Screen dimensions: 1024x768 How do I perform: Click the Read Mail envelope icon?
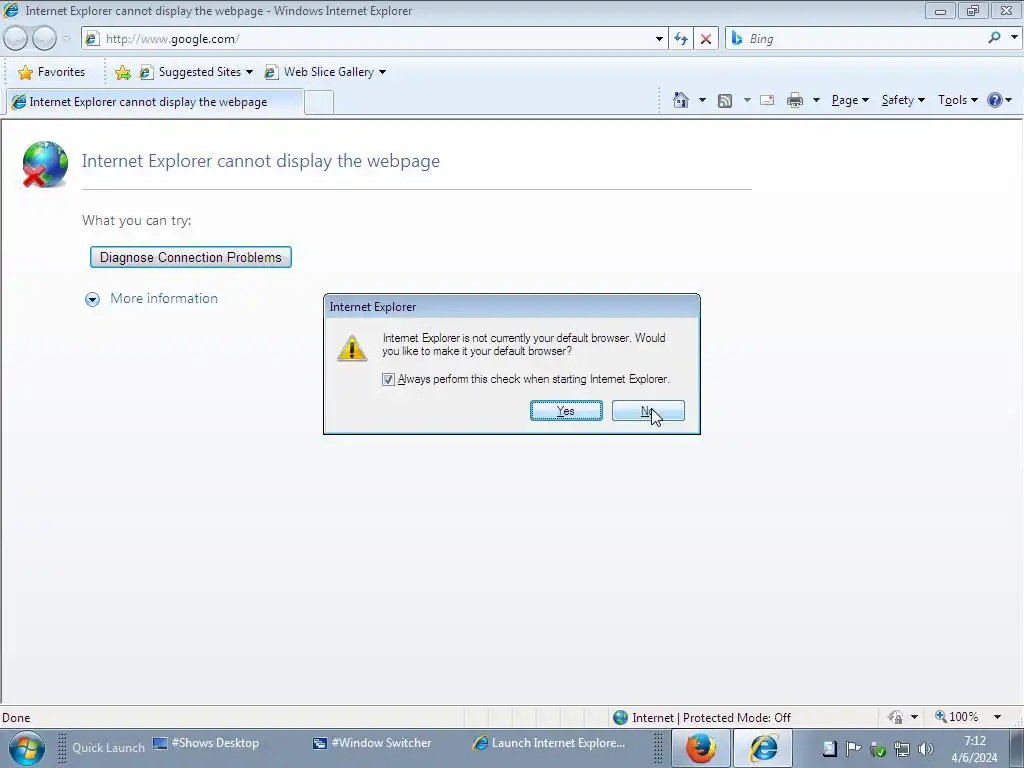[x=767, y=100]
